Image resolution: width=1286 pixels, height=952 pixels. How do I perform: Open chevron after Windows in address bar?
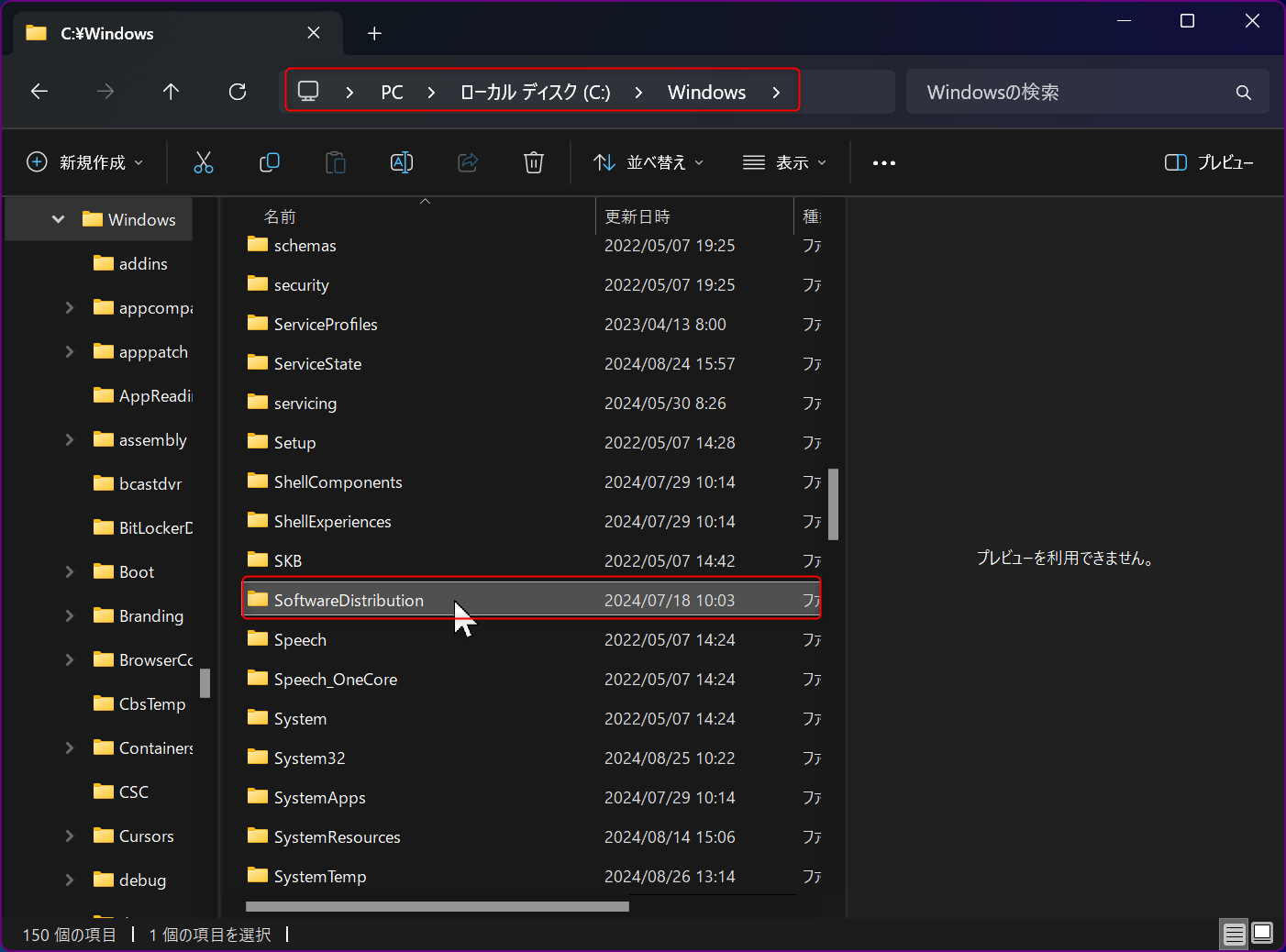[x=777, y=93]
